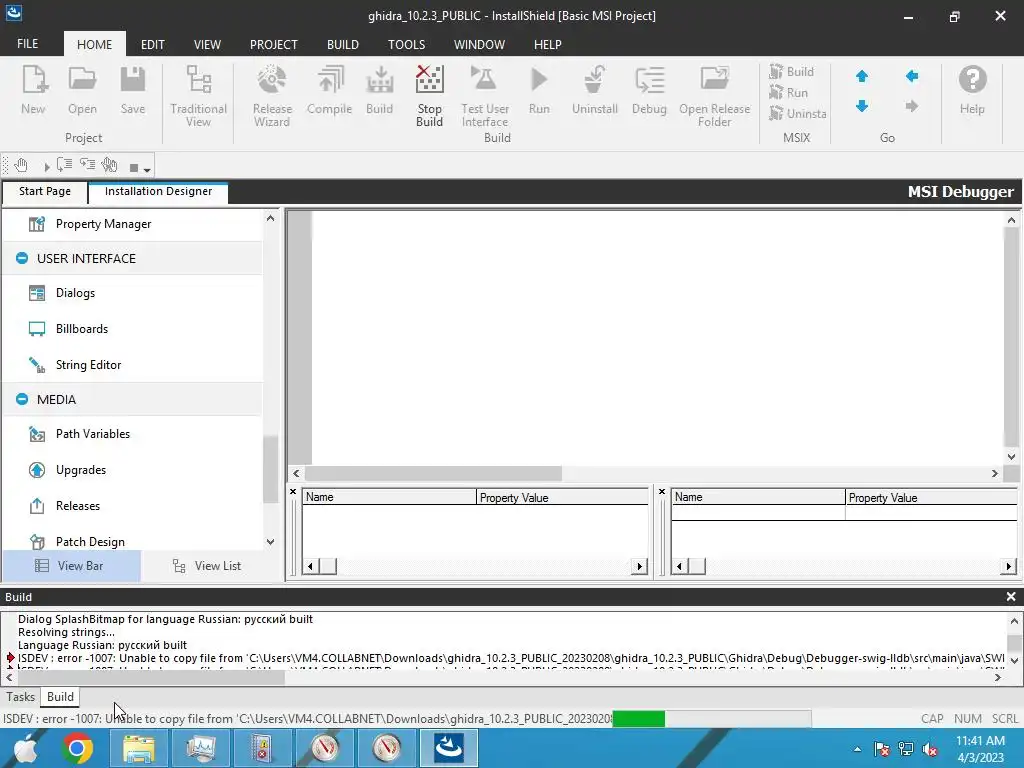Viewport: 1024px width, 768px height.
Task: Open the TOOLS ribbon tab
Action: tap(406, 44)
